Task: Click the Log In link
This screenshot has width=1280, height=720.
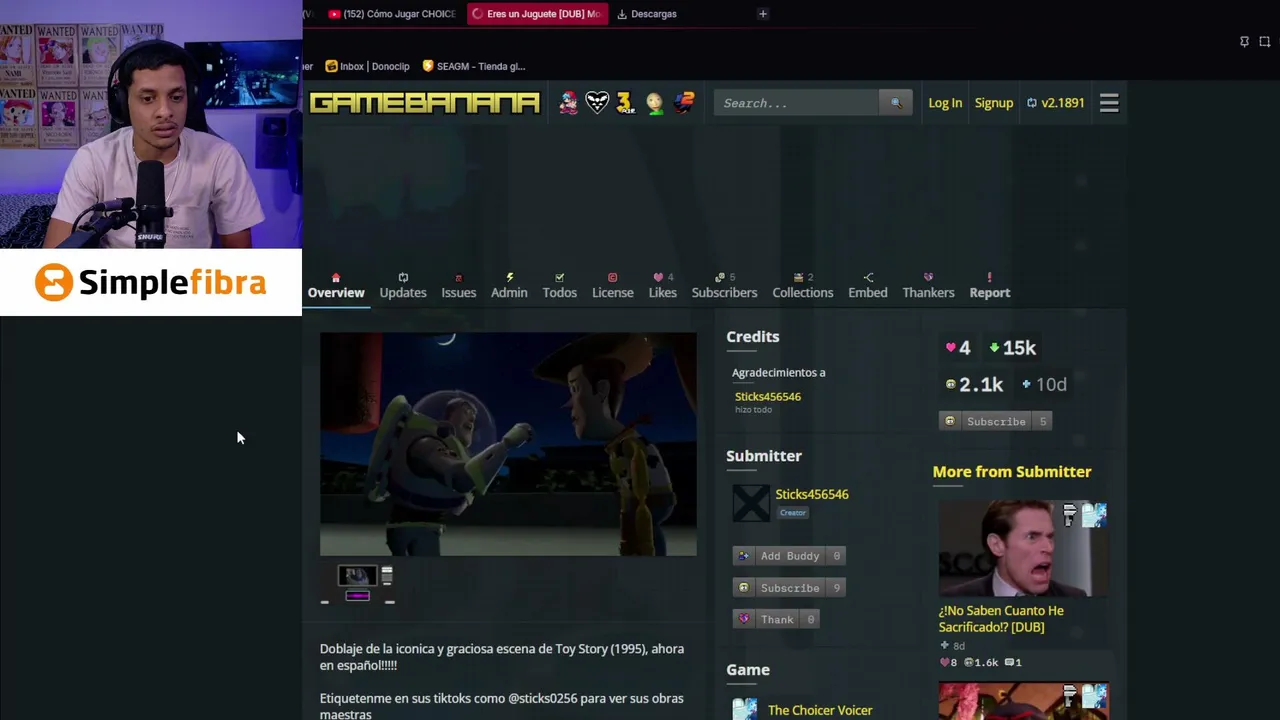Action: (x=945, y=103)
